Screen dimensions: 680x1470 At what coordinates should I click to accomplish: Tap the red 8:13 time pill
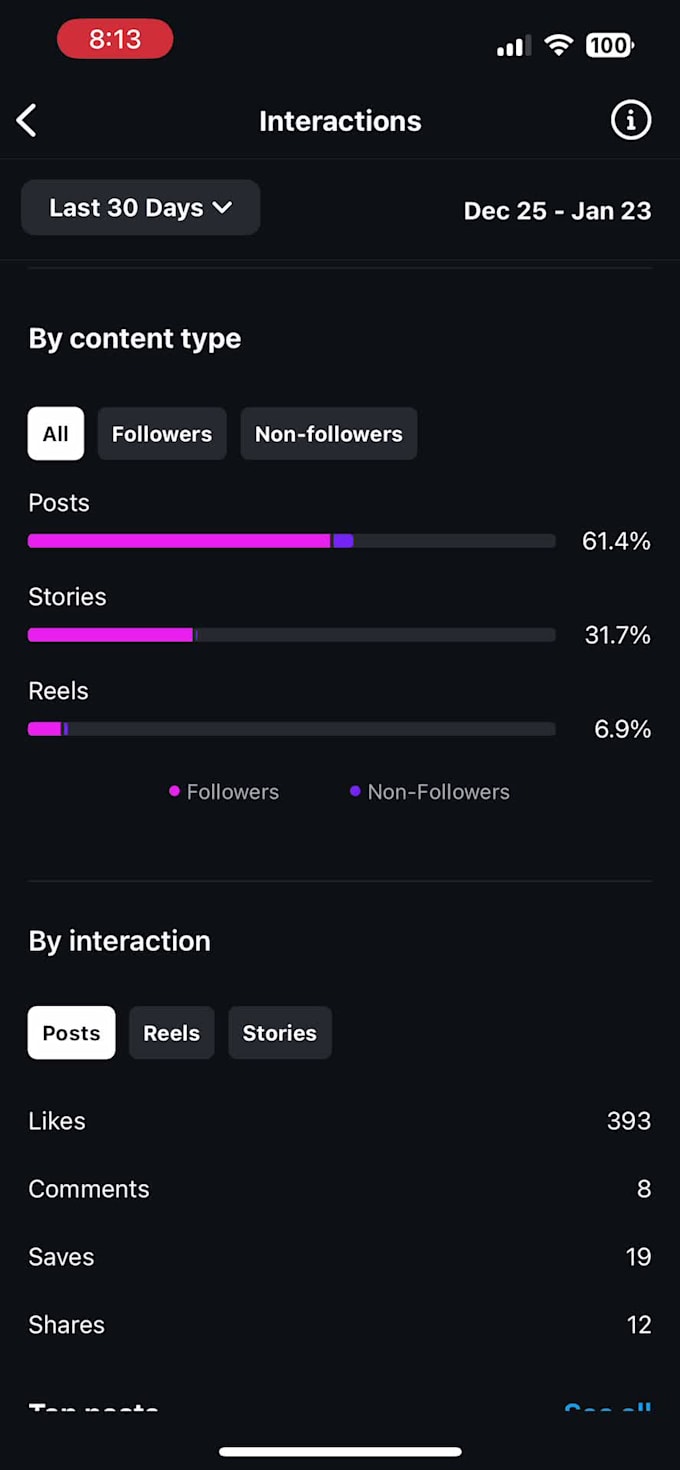click(115, 40)
